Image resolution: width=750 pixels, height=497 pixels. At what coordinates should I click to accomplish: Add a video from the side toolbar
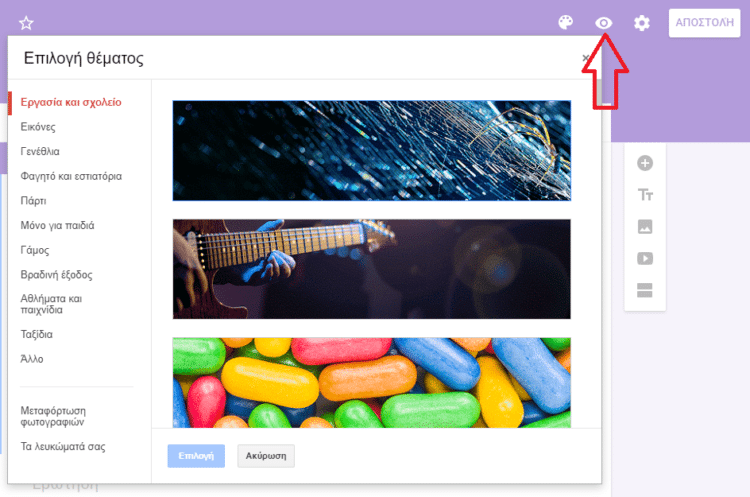645,259
